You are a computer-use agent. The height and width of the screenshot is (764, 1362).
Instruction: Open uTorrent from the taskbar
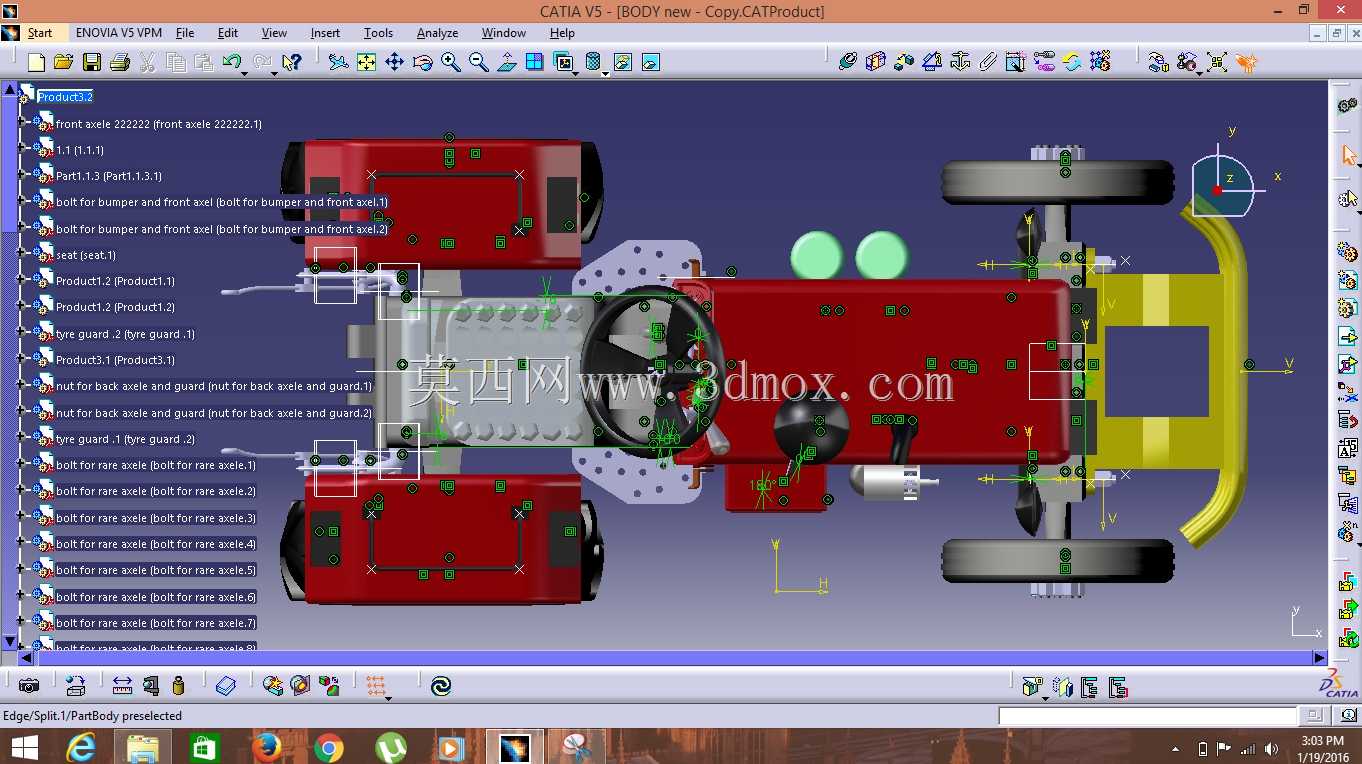[x=391, y=747]
